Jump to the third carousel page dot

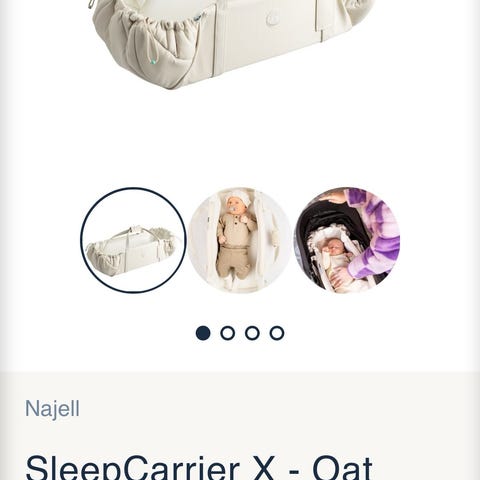tap(252, 333)
